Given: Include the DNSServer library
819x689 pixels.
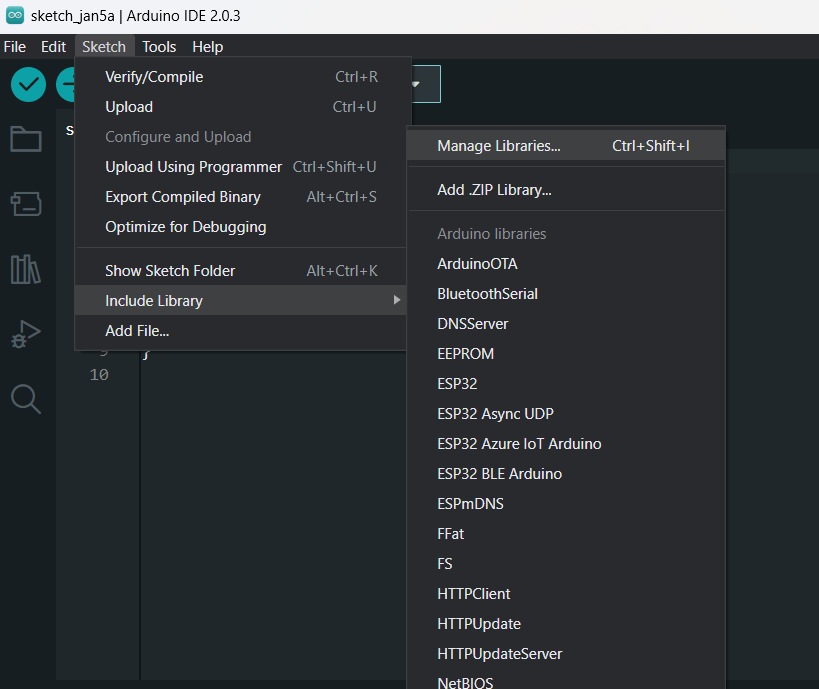Looking at the screenshot, I should pyautogui.click(x=566, y=324).
